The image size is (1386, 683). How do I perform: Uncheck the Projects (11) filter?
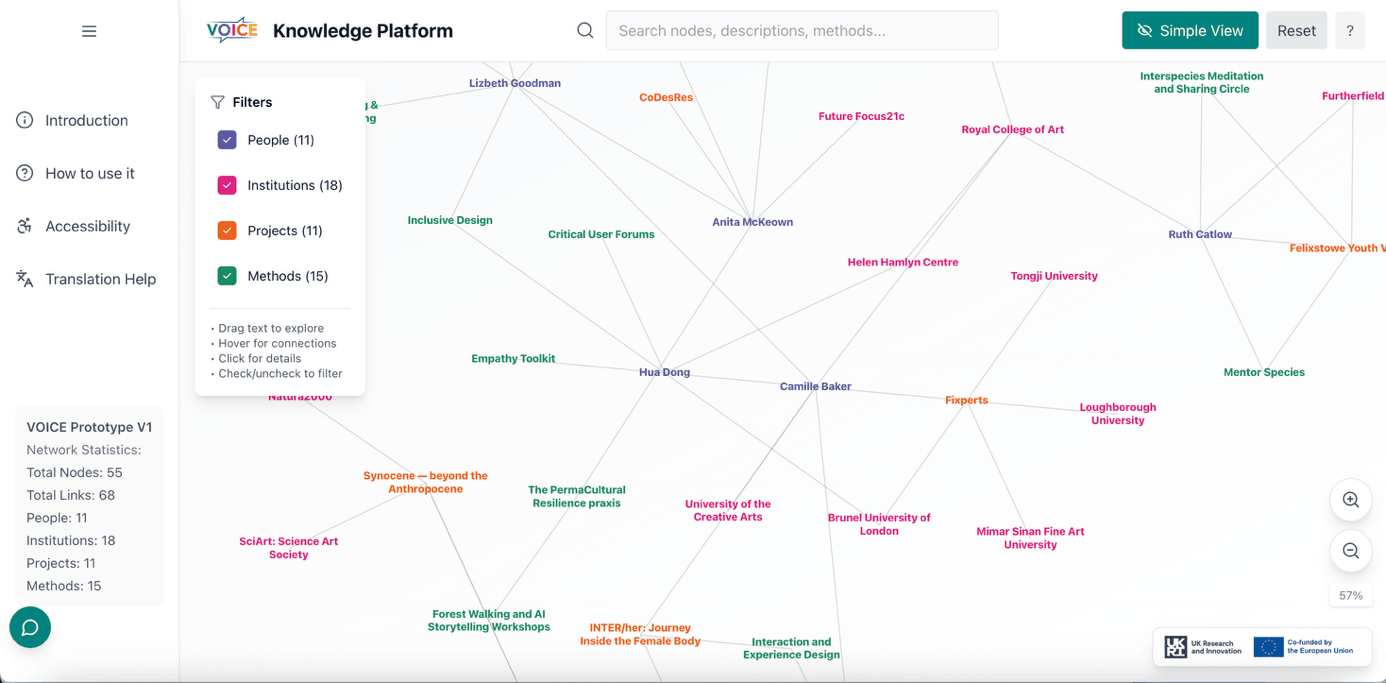coord(227,230)
